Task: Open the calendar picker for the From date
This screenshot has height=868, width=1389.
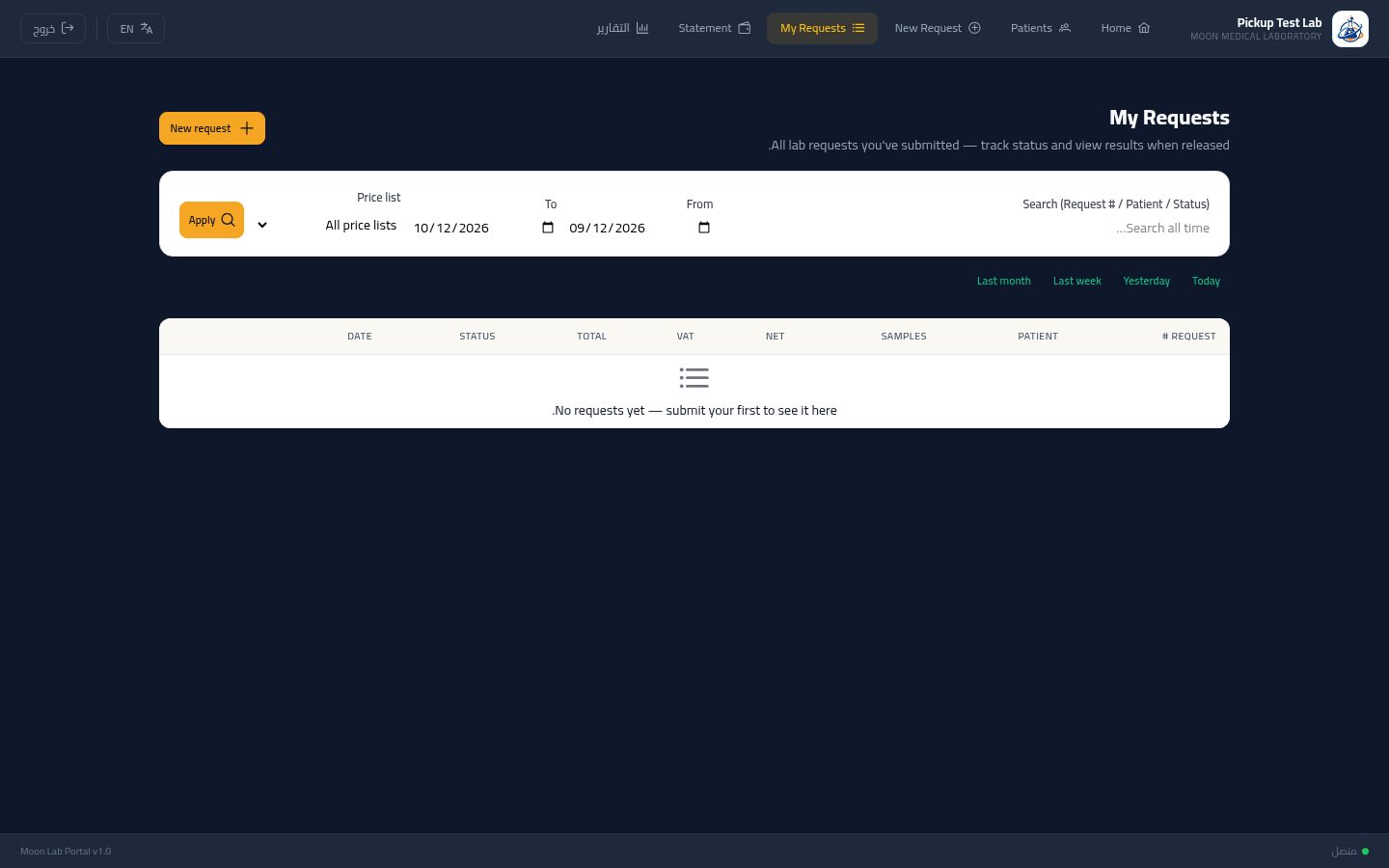Action: click(704, 228)
